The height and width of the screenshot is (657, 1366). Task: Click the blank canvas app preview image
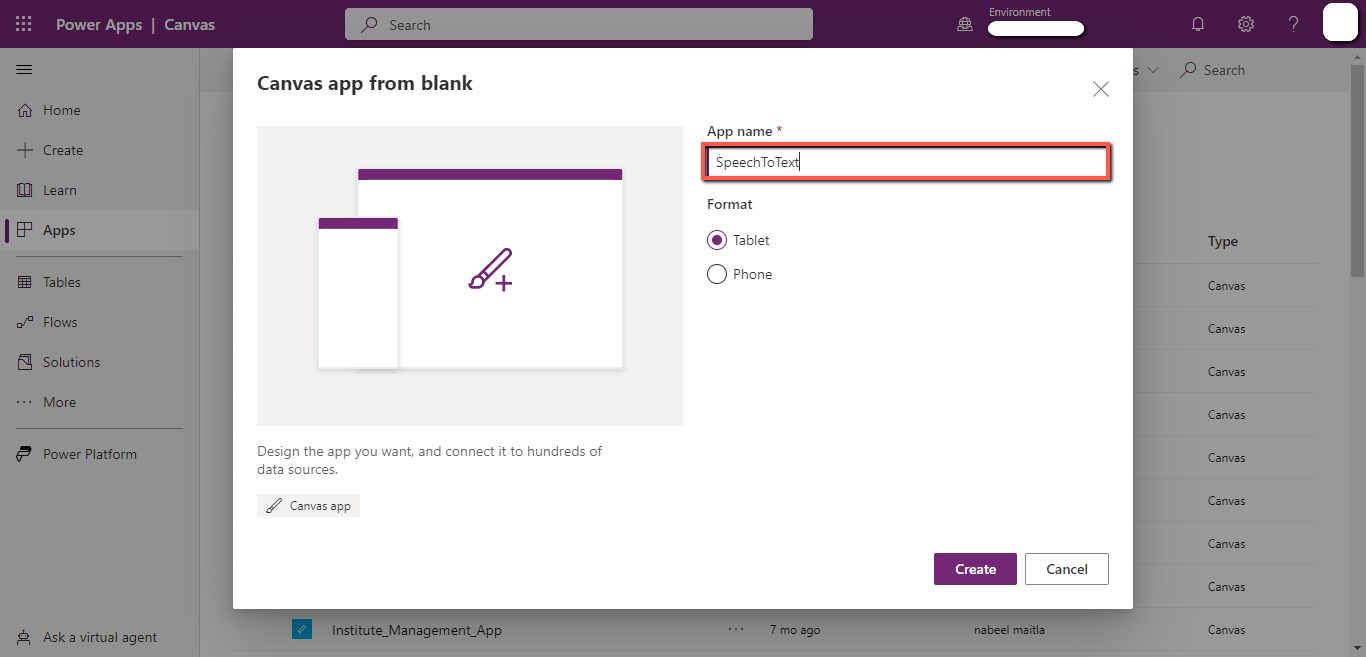470,276
